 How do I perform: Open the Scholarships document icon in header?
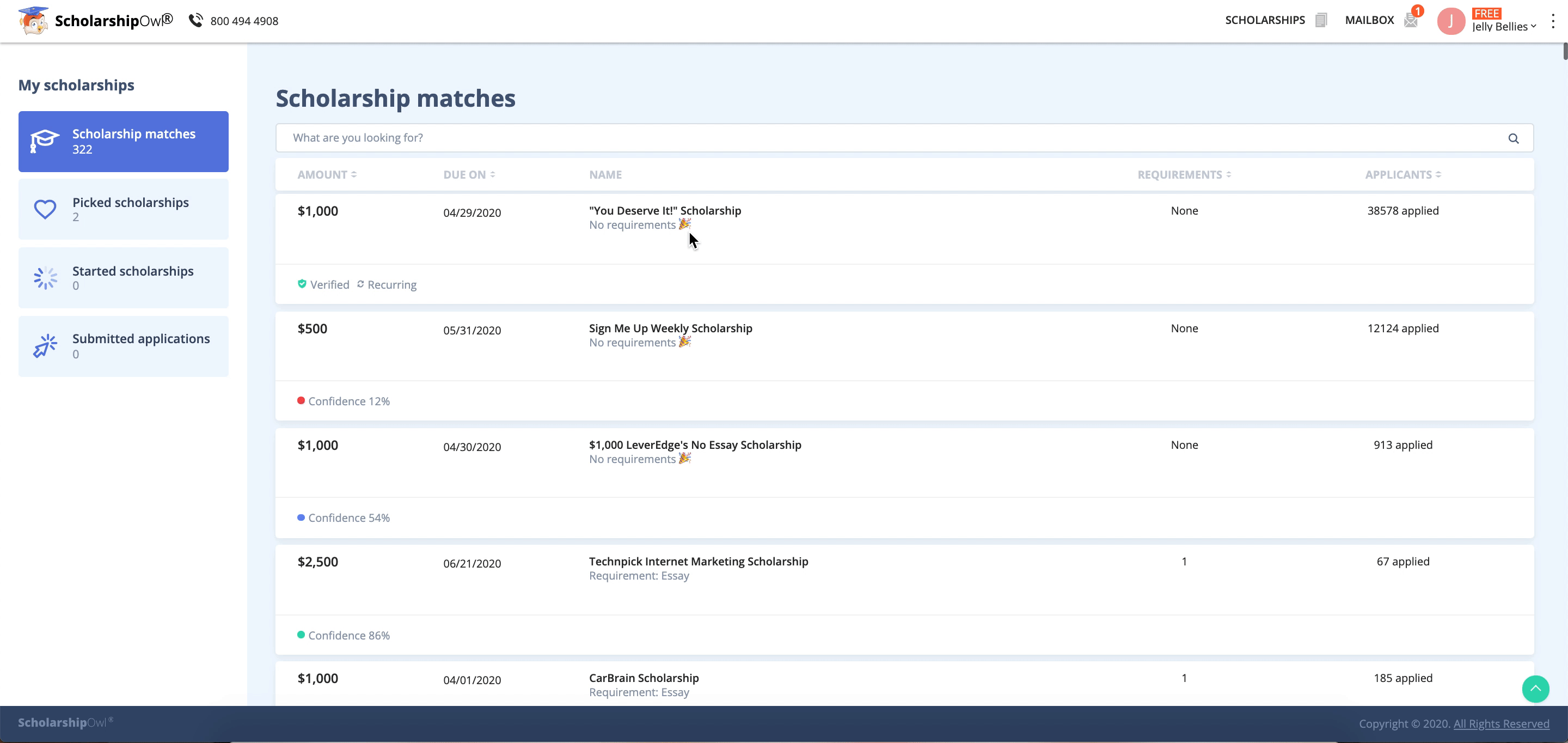(1320, 20)
